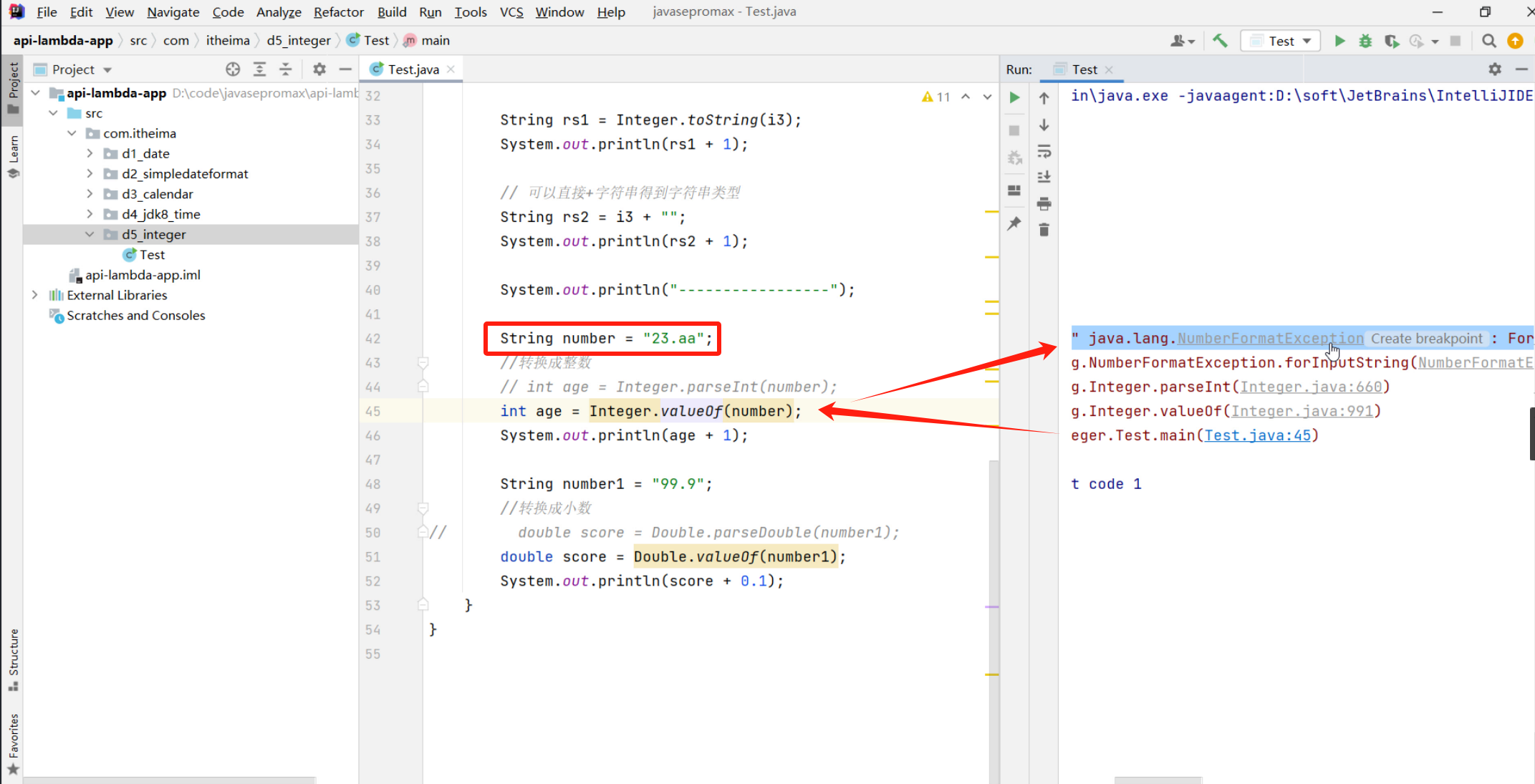Select the Test.java editor tab
Screen dimensions: 1535x784
413,69
